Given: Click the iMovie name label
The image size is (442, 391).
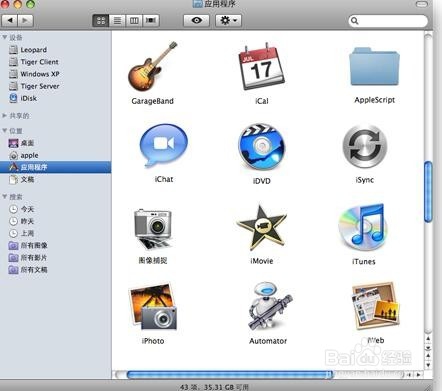Looking at the screenshot, I should [262, 261].
